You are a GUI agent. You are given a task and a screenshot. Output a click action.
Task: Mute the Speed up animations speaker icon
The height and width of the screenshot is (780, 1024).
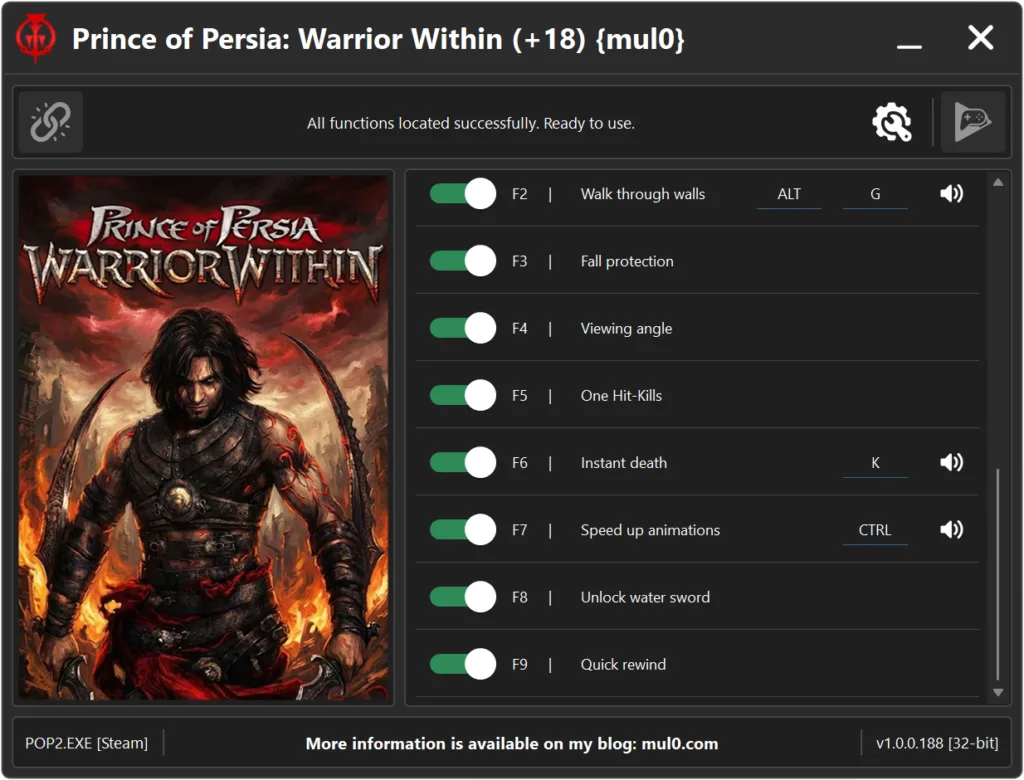[x=950, y=529]
